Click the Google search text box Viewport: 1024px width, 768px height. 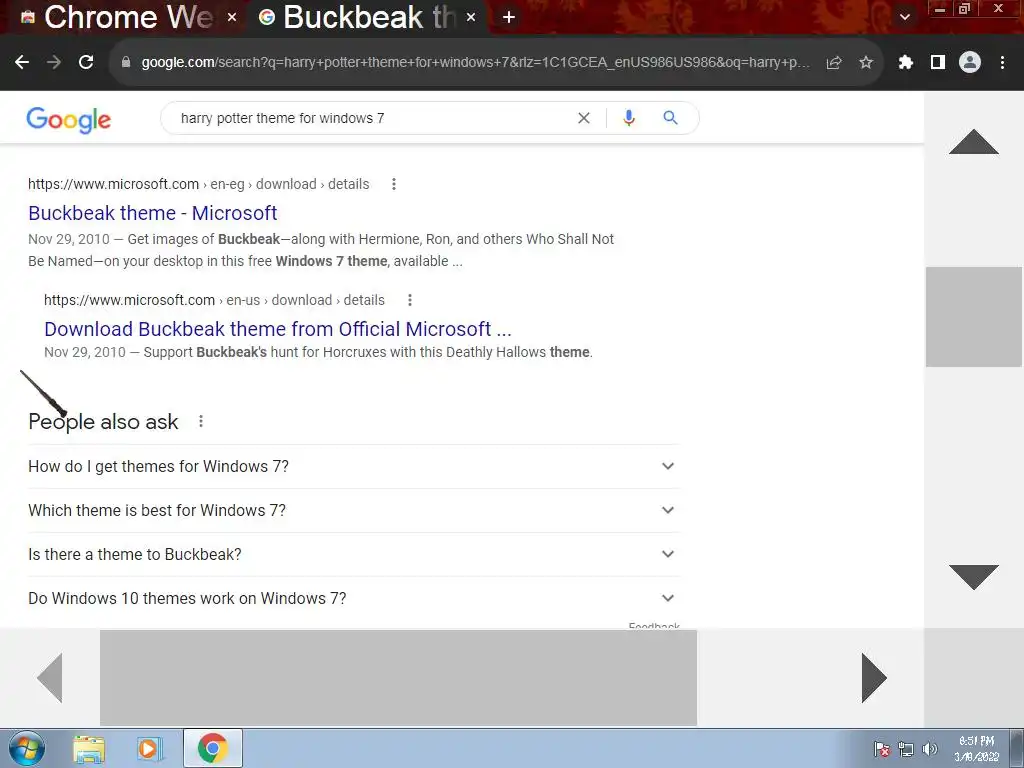pos(372,118)
